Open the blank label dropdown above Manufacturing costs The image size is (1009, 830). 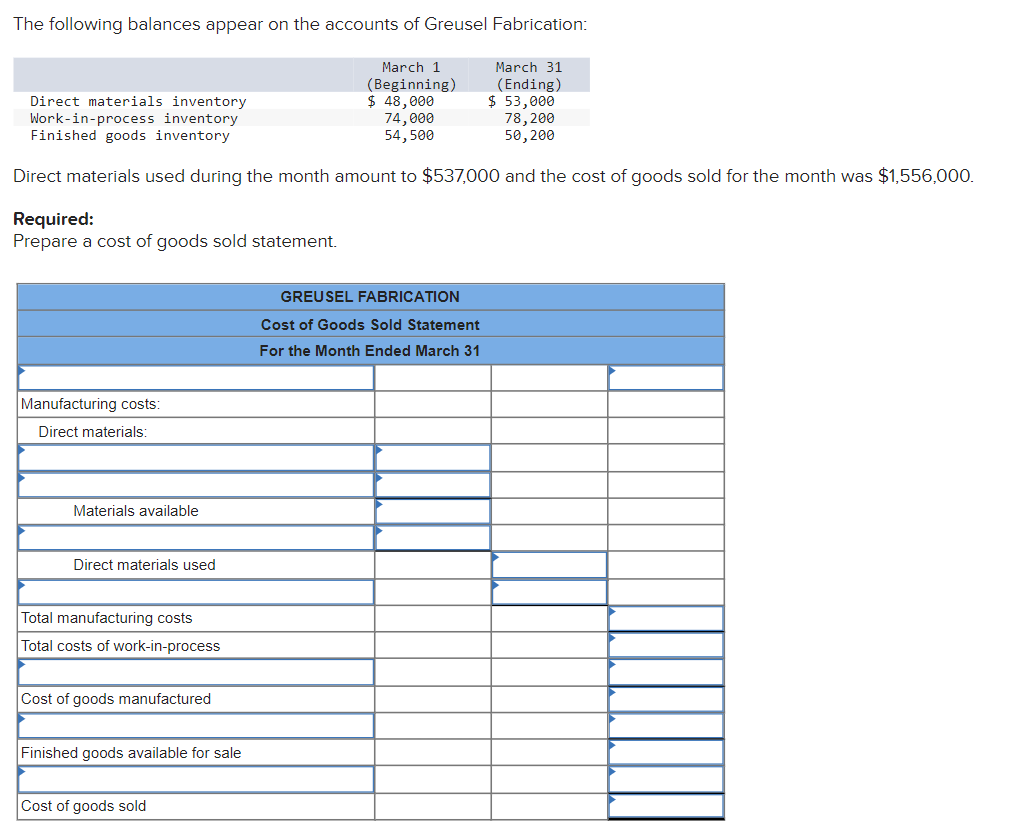(x=196, y=378)
